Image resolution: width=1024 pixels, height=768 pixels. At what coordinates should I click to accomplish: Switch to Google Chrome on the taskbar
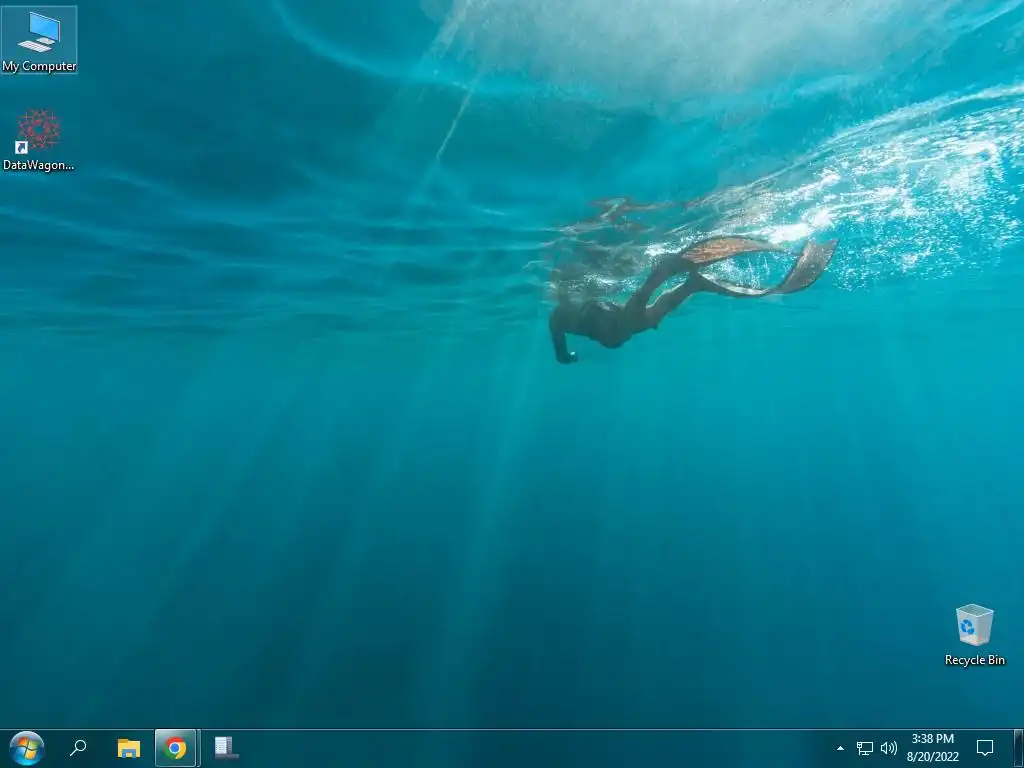(175, 748)
